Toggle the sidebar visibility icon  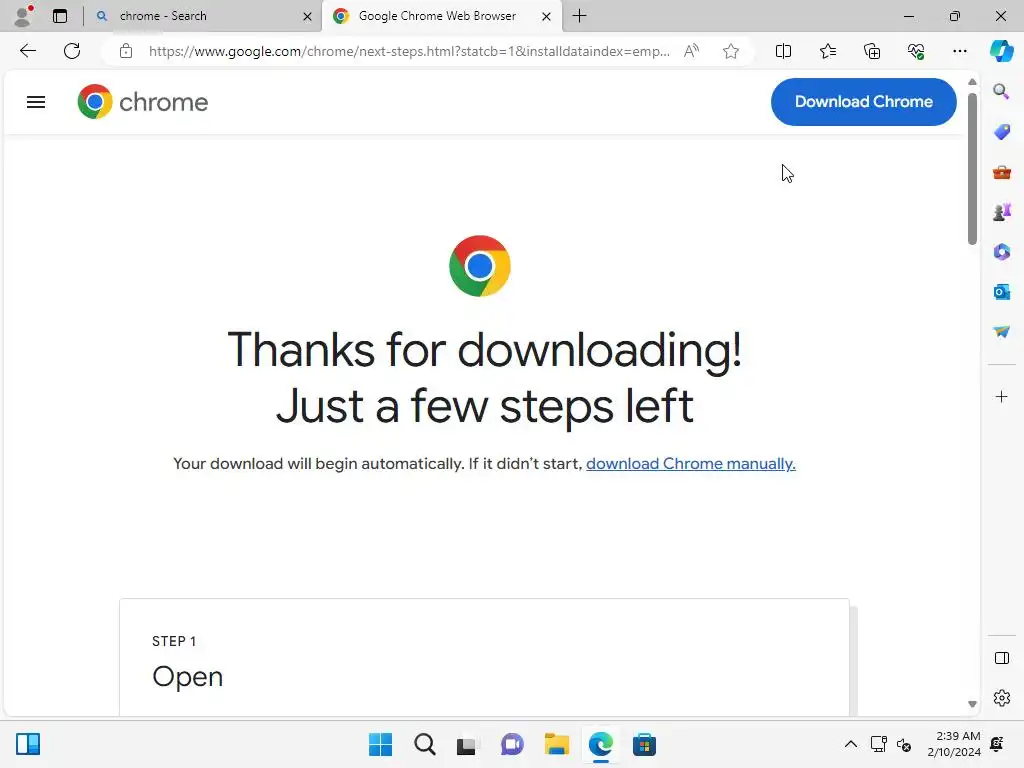click(1001, 658)
